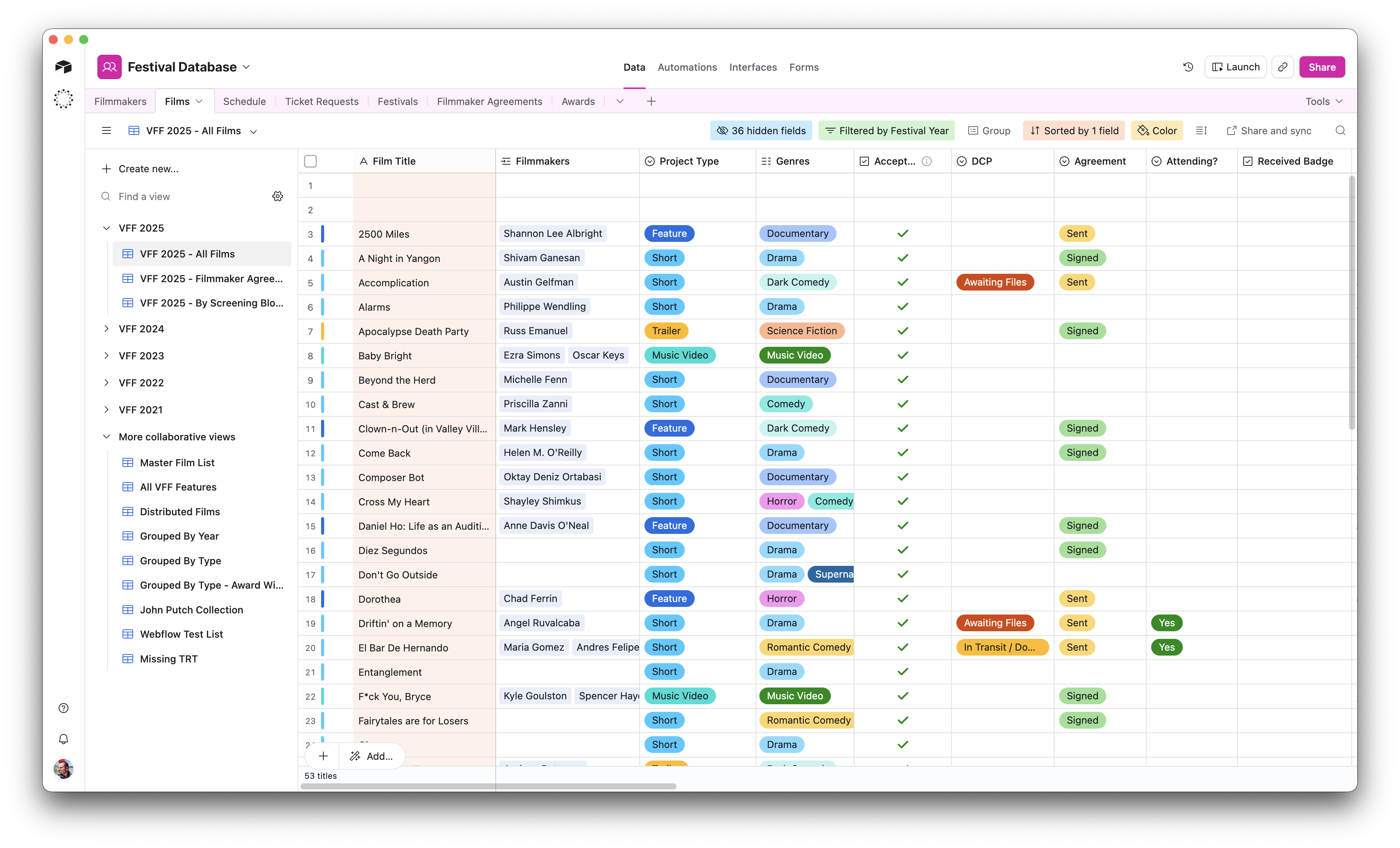Open the Automations tab
This screenshot has height=848, width=1400.
tap(687, 67)
